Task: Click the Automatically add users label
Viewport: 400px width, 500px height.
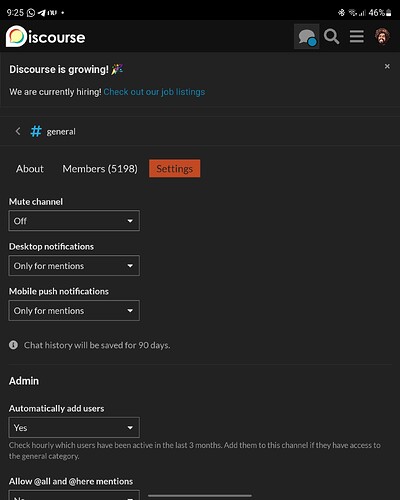Action: coord(56,408)
